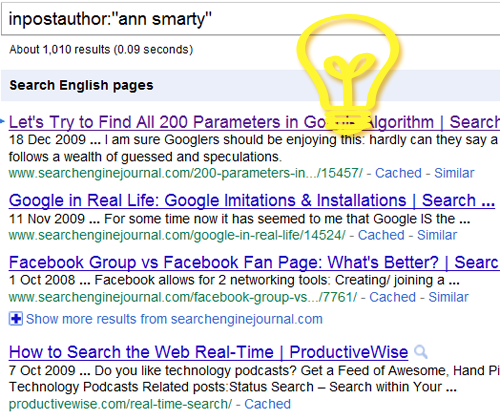Open Cached link for productivewise.com result
Image resolution: width=500 pixels, height=420 pixels.
[x=267, y=404]
